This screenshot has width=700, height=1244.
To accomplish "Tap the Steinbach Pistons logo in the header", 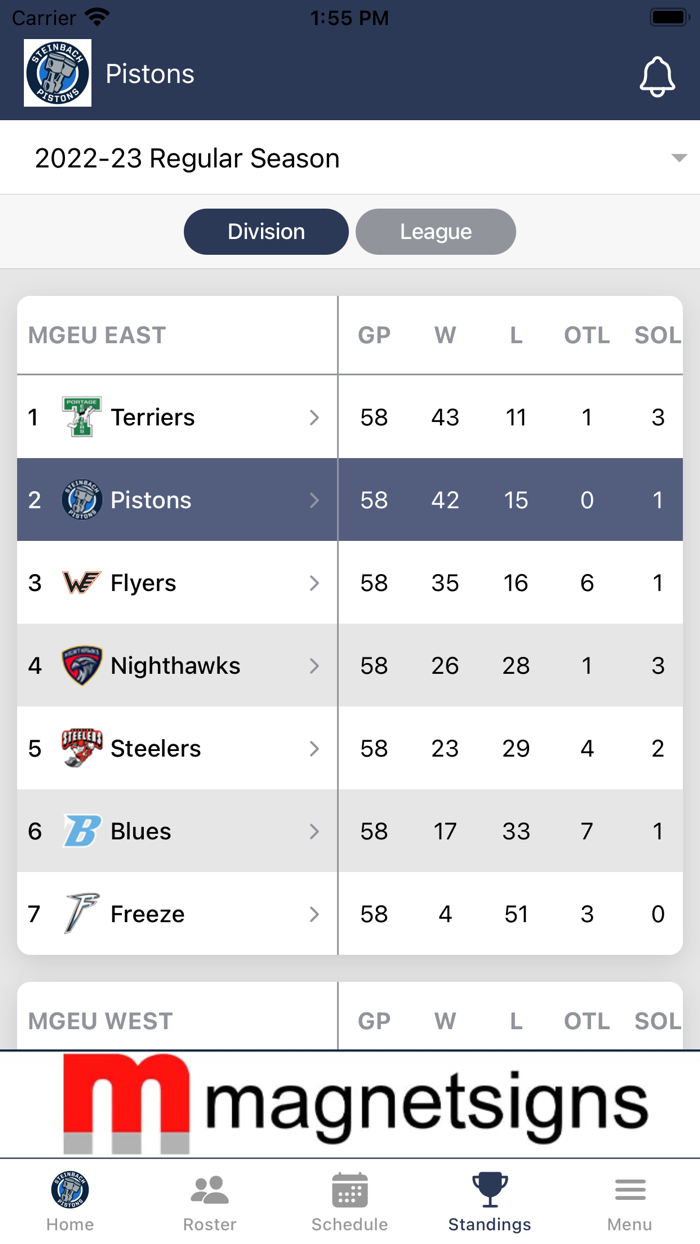I will pos(57,73).
